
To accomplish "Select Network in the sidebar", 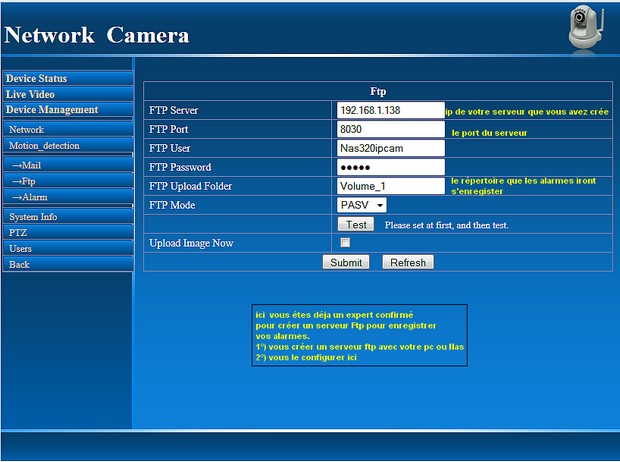I will click(x=67, y=130).
